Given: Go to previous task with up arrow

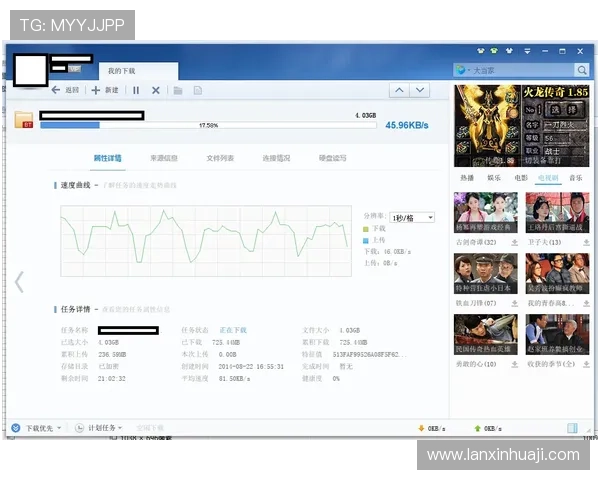Looking at the screenshot, I should pyautogui.click(x=398, y=90).
